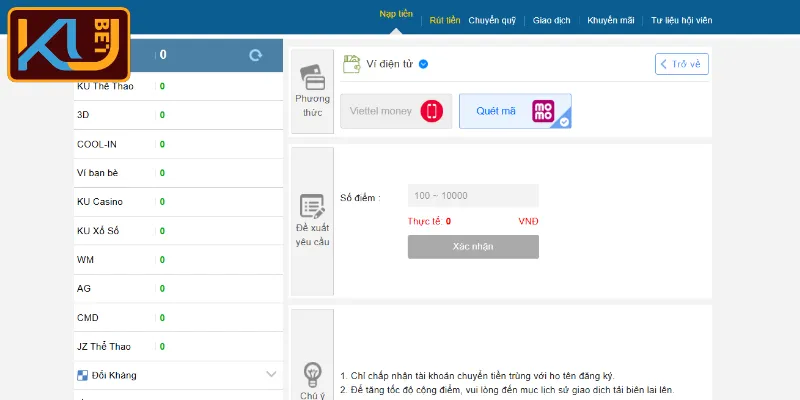The height and width of the screenshot is (400, 800).
Task: Click the payment cards Phương thức icon
Action: click(312, 77)
